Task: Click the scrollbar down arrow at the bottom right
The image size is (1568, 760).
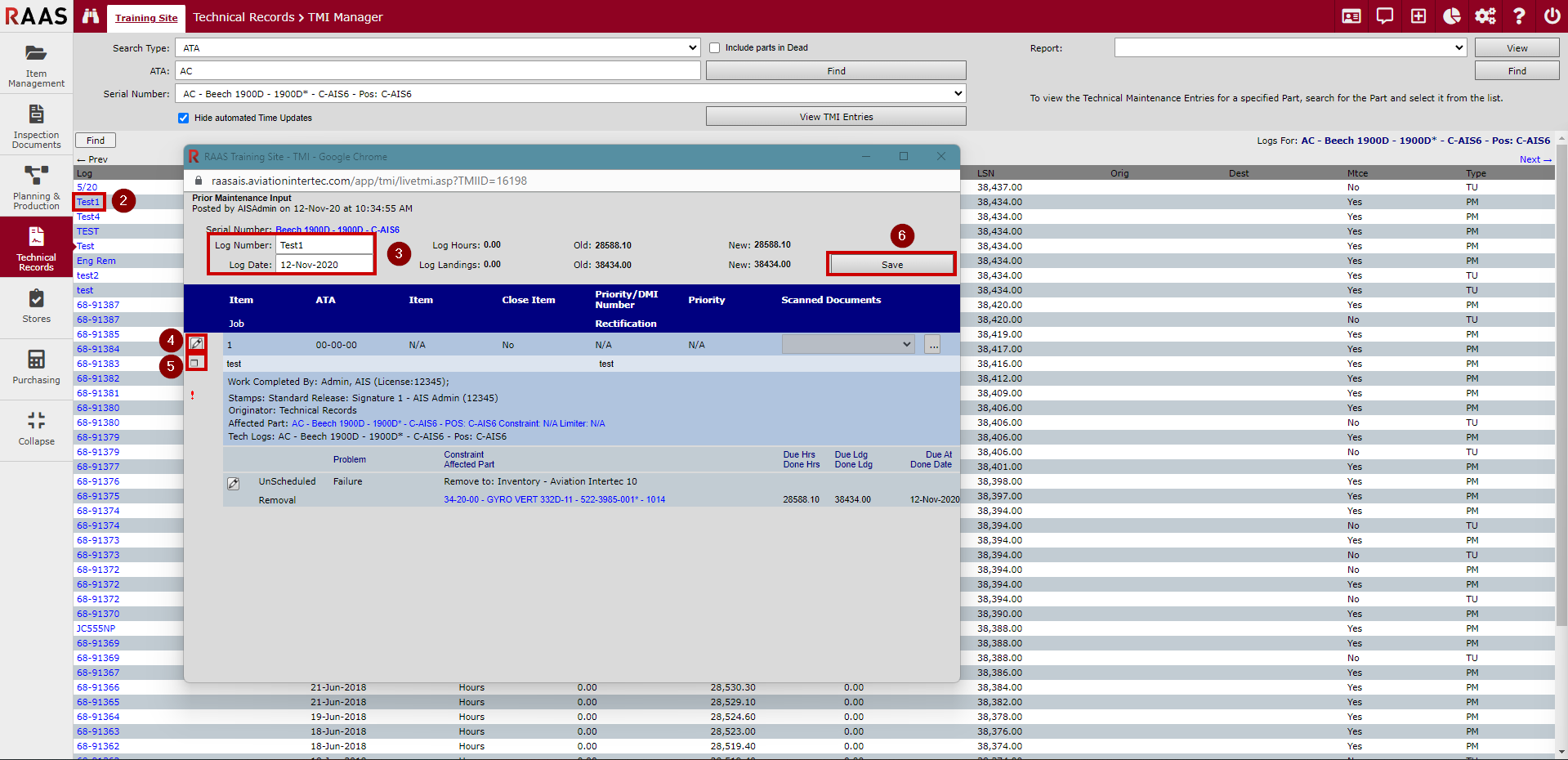Action: click(x=1561, y=752)
